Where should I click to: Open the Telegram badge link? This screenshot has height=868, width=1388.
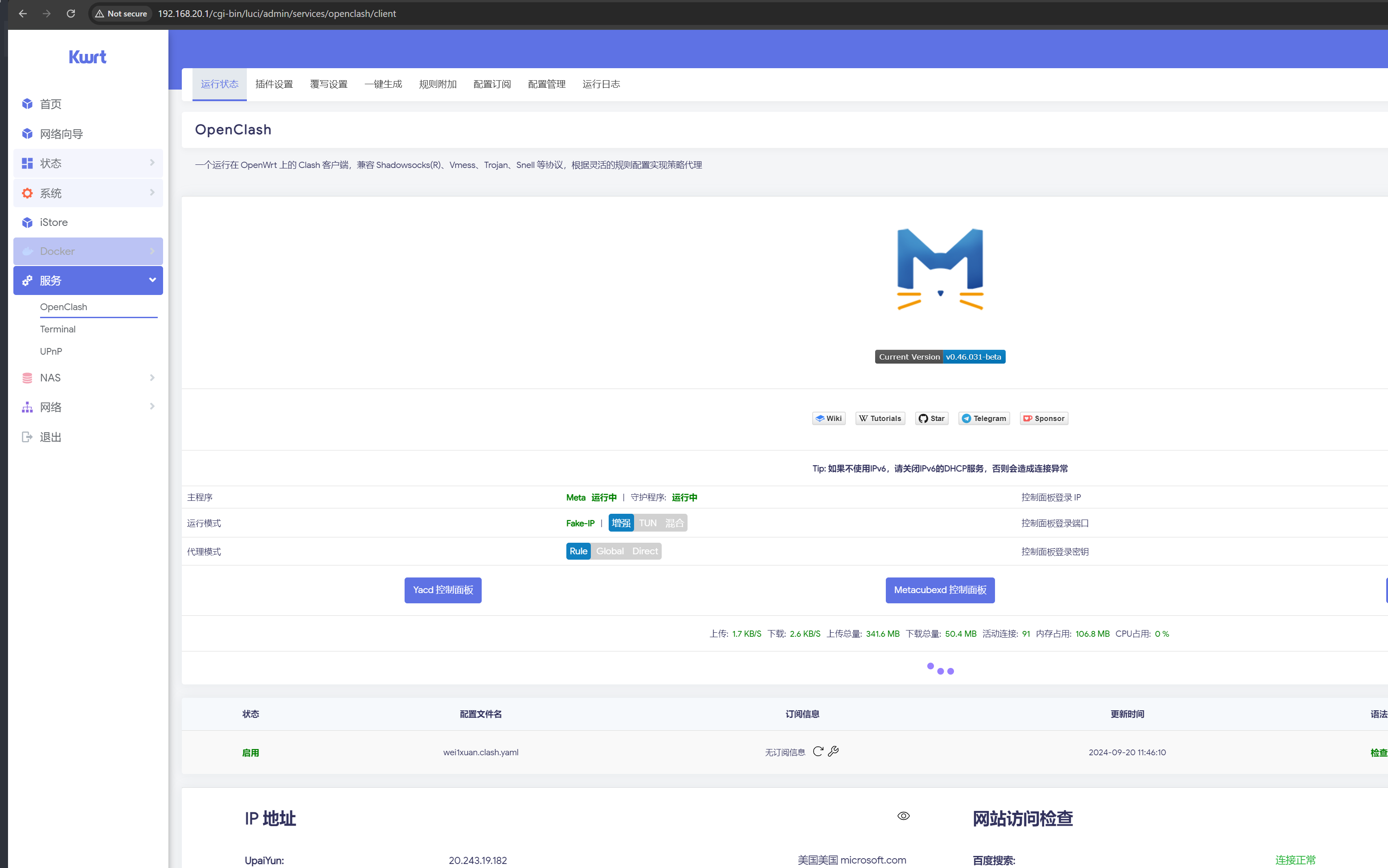(984, 418)
